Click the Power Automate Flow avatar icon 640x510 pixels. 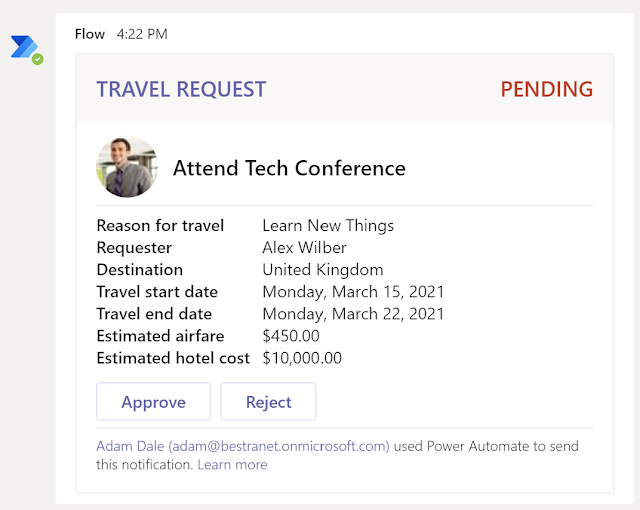26,49
